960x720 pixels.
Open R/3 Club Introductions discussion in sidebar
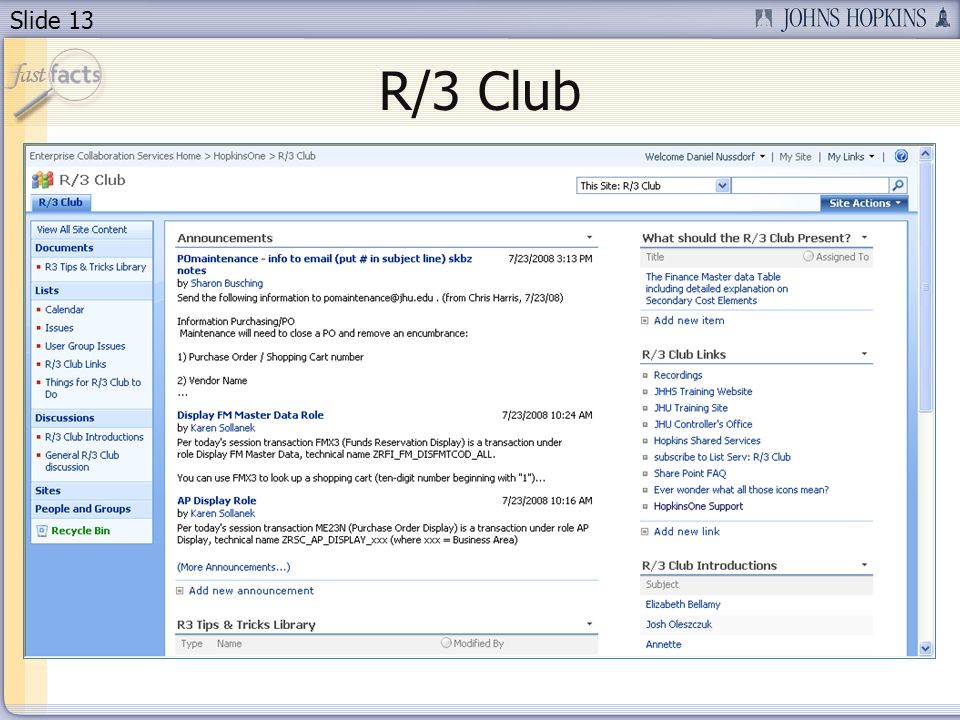pyautogui.click(x=94, y=437)
